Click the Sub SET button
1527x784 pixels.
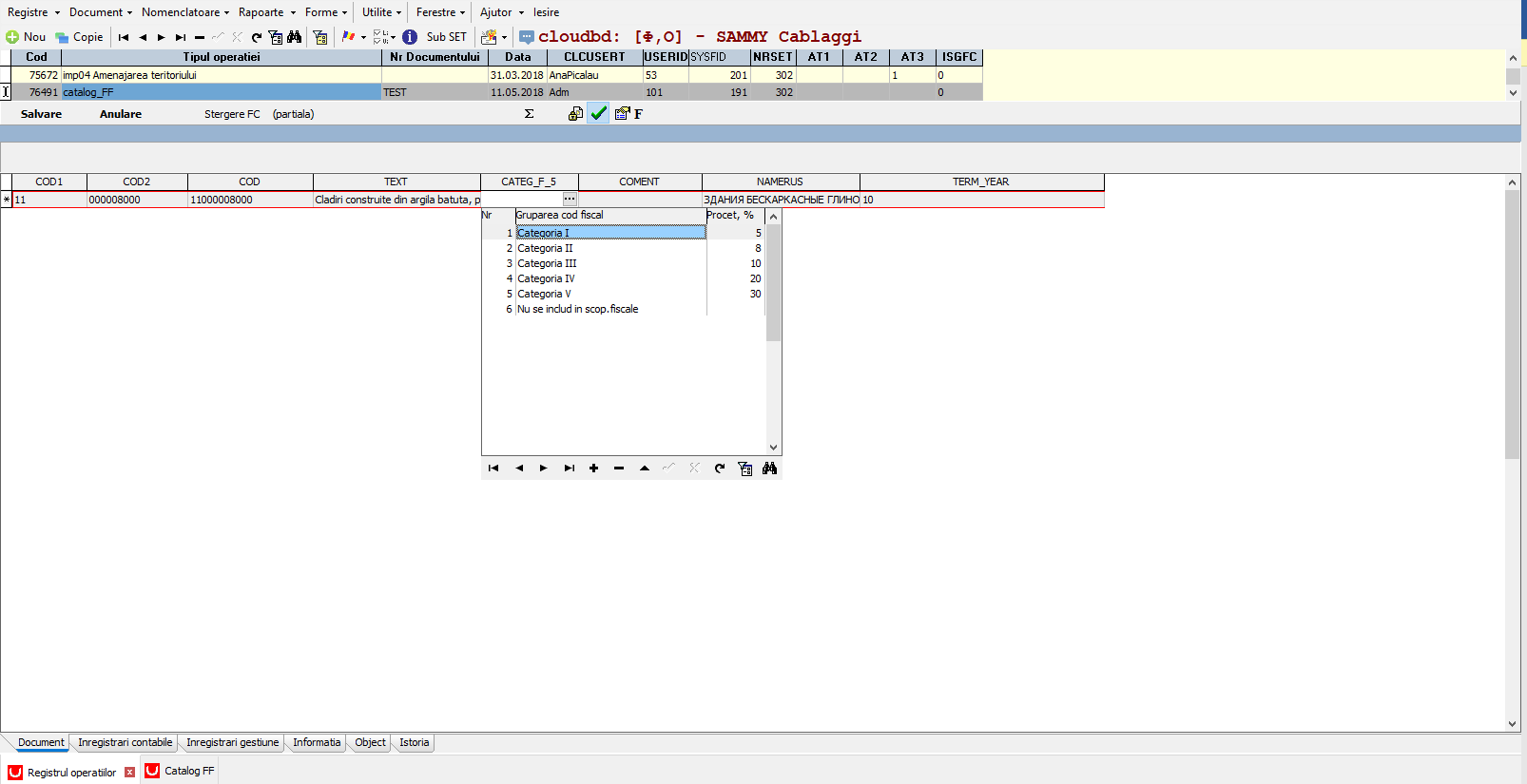(x=447, y=37)
